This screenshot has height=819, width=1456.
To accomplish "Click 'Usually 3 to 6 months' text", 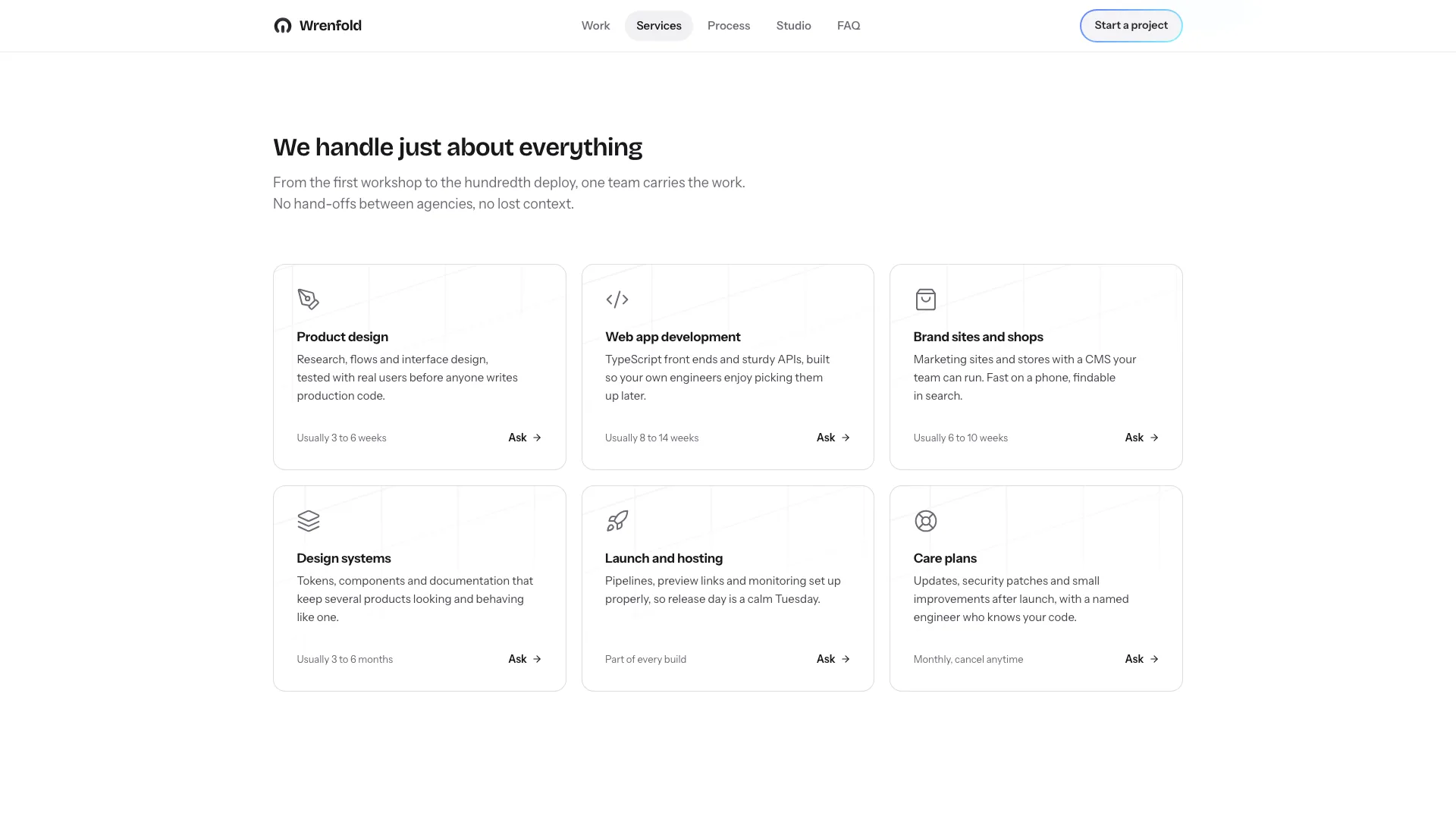I will [x=344, y=659].
